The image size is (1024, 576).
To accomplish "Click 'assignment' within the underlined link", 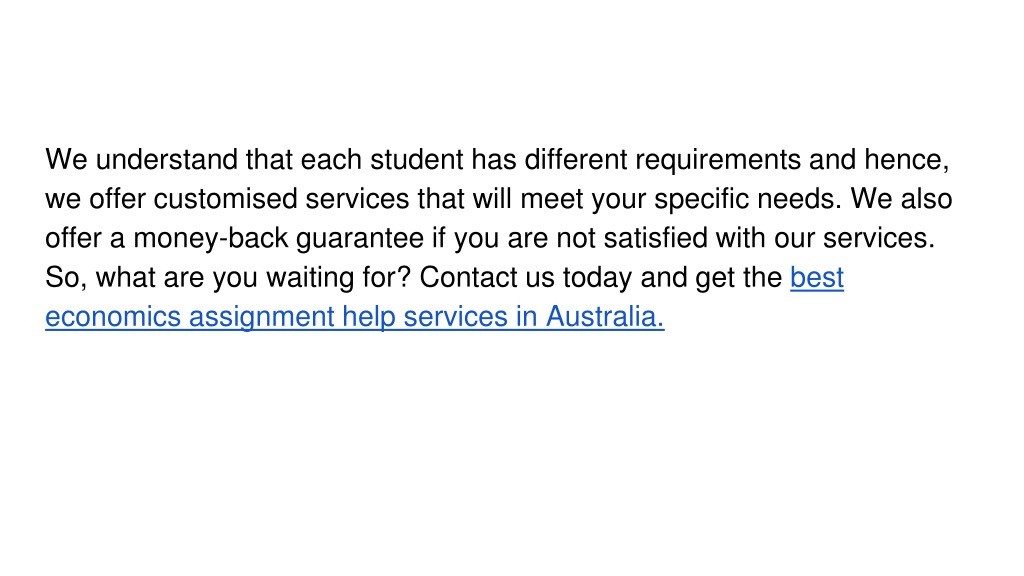I will (262, 317).
